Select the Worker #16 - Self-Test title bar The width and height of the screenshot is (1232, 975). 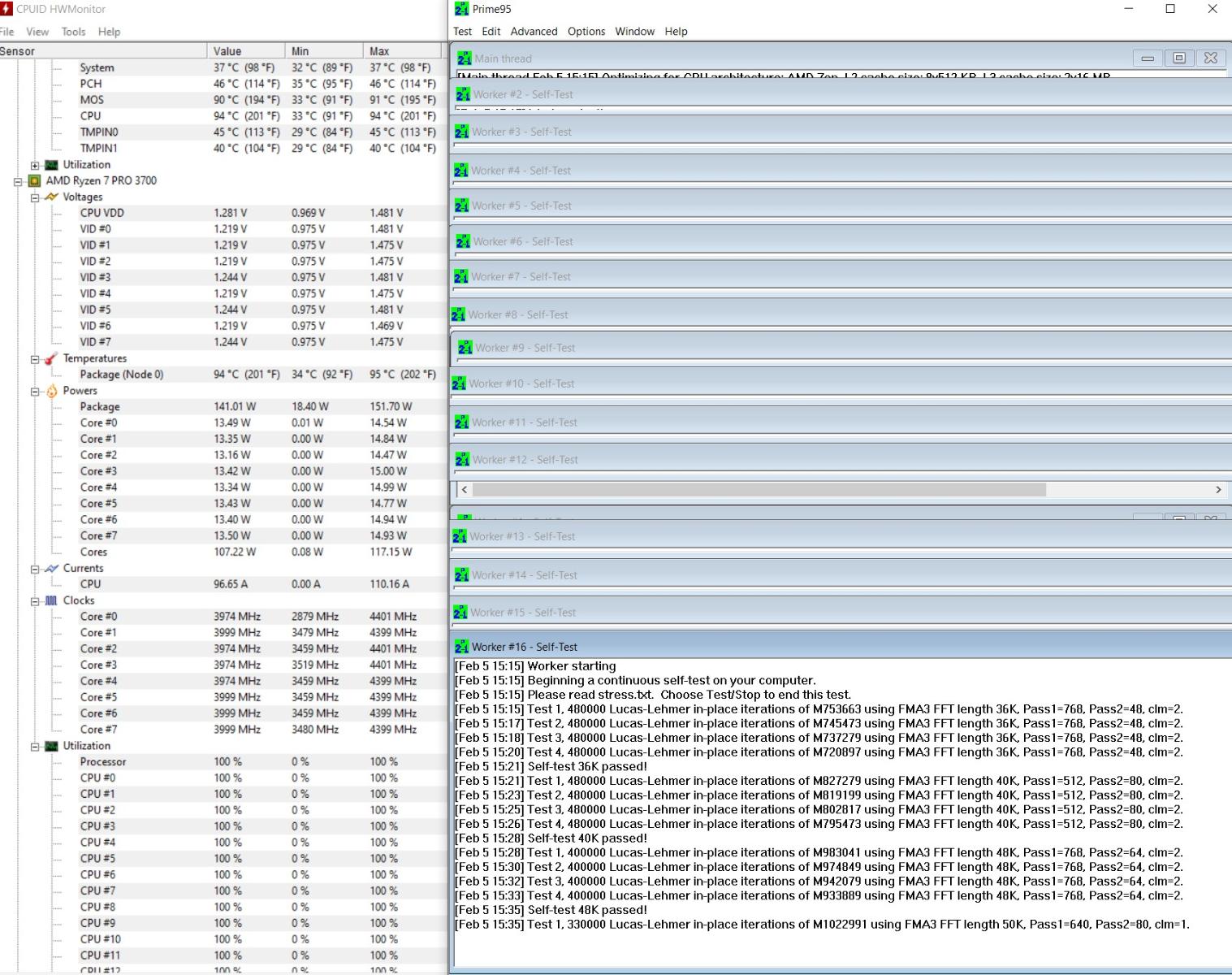point(841,647)
